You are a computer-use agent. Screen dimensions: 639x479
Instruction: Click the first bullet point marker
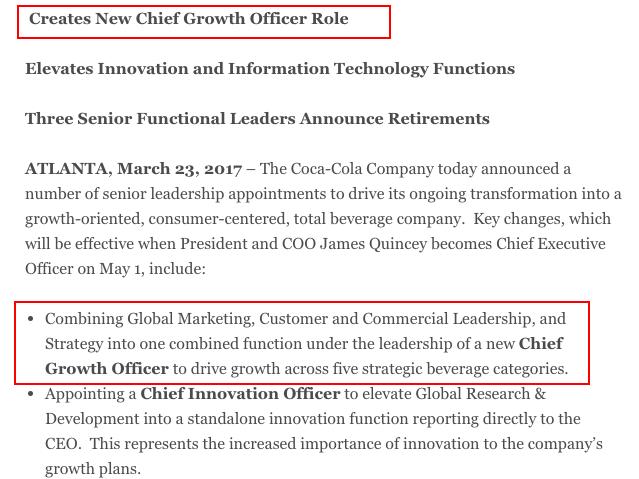click(32, 319)
